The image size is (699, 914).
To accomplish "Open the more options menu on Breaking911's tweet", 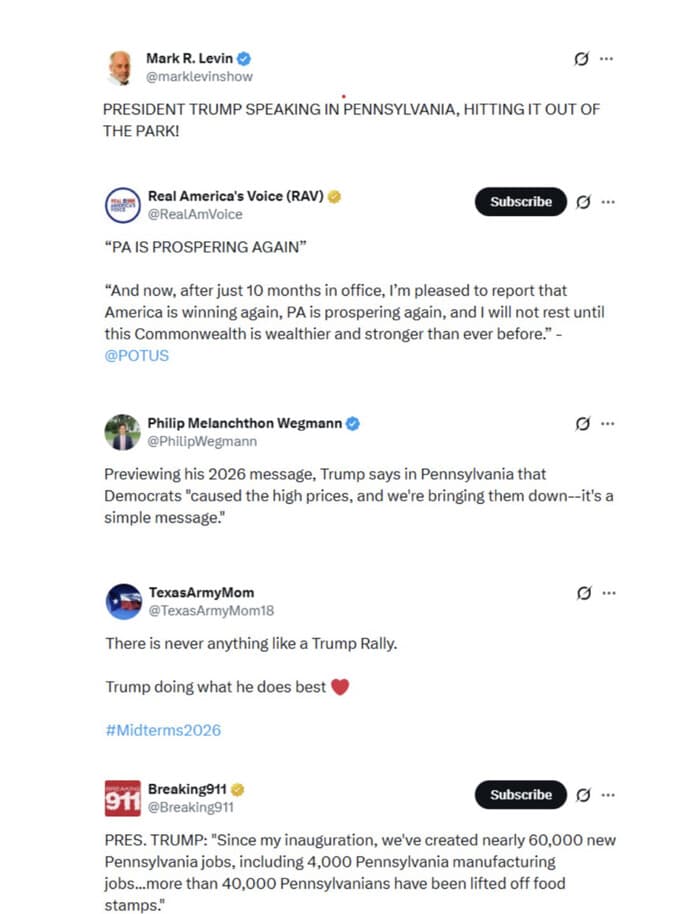I will [x=607, y=795].
